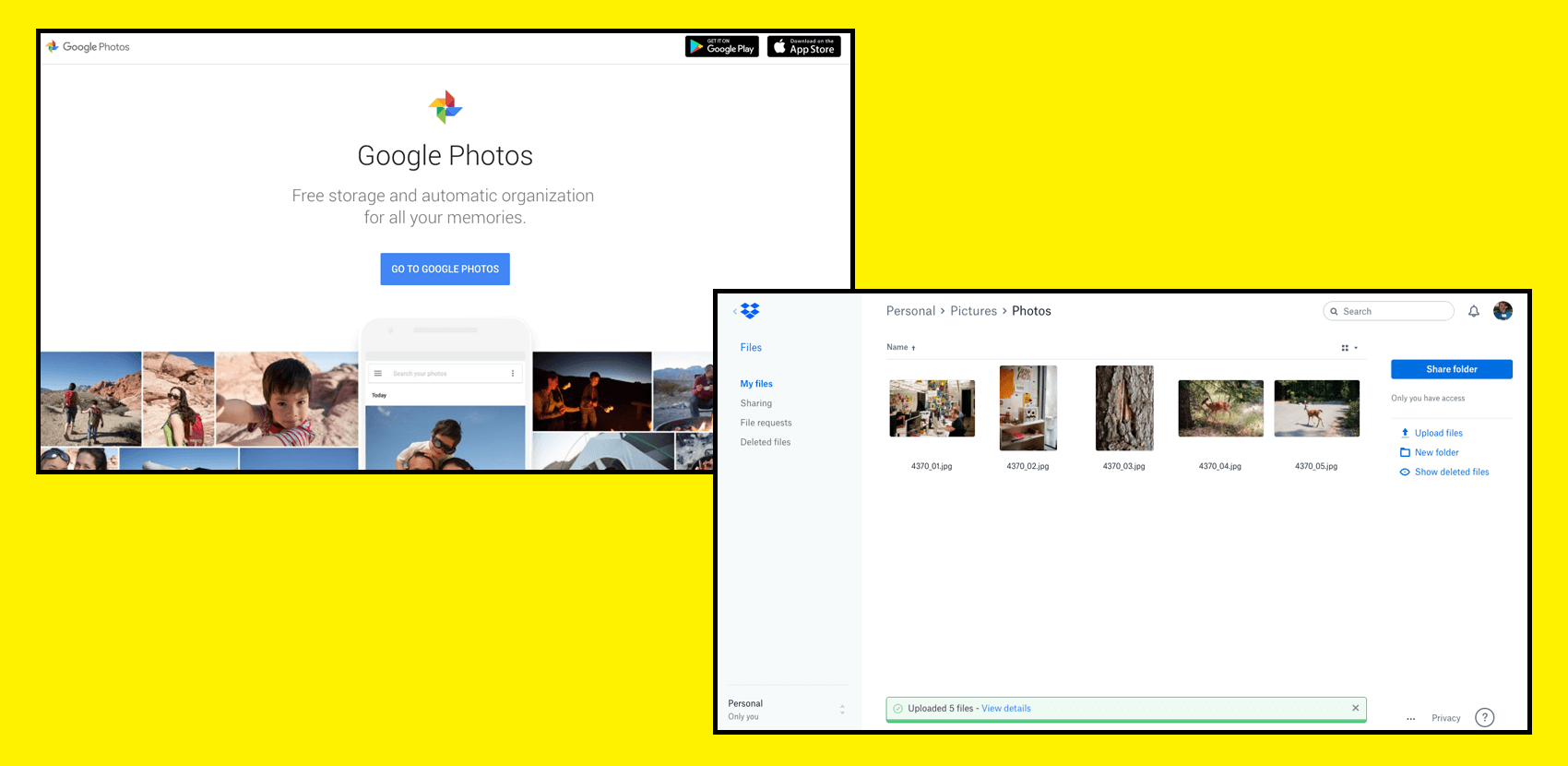Open the Download on App Store badge

(x=803, y=46)
